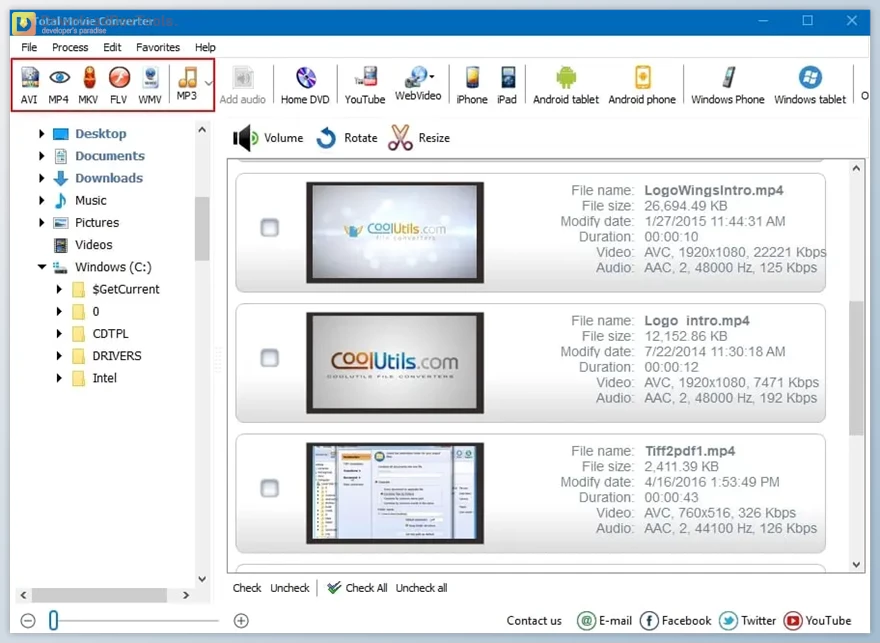Open the E-mail contact link
The image size is (880, 643).
coord(604,621)
